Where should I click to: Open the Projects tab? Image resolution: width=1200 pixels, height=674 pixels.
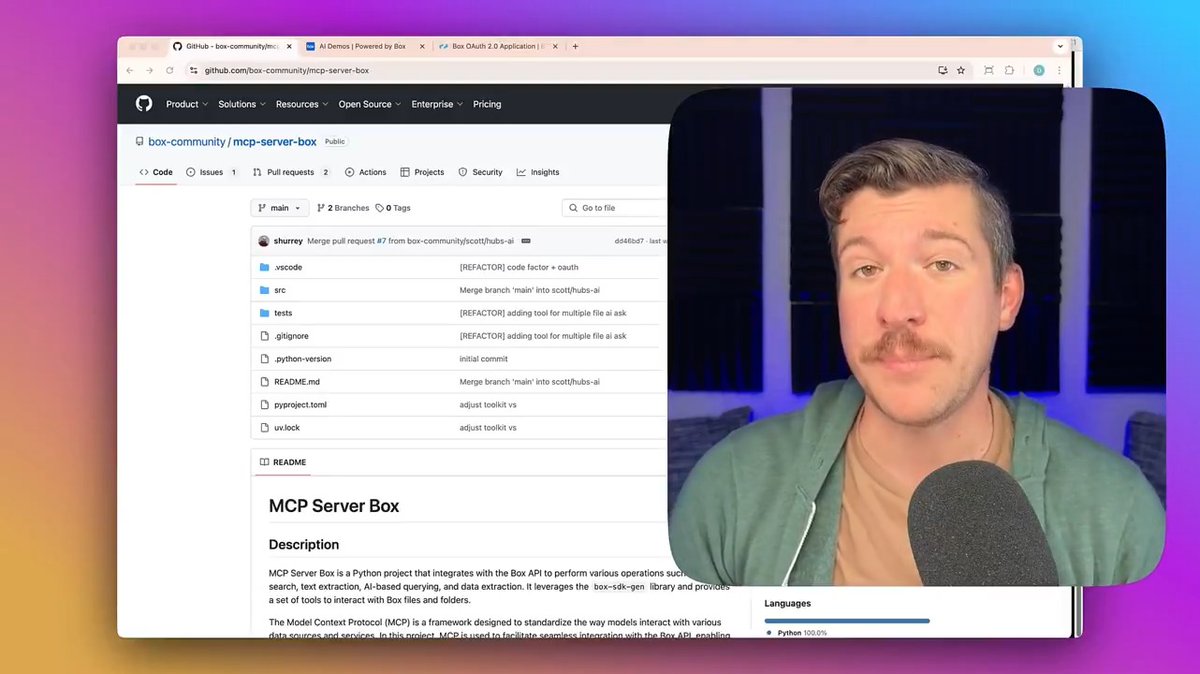422,172
